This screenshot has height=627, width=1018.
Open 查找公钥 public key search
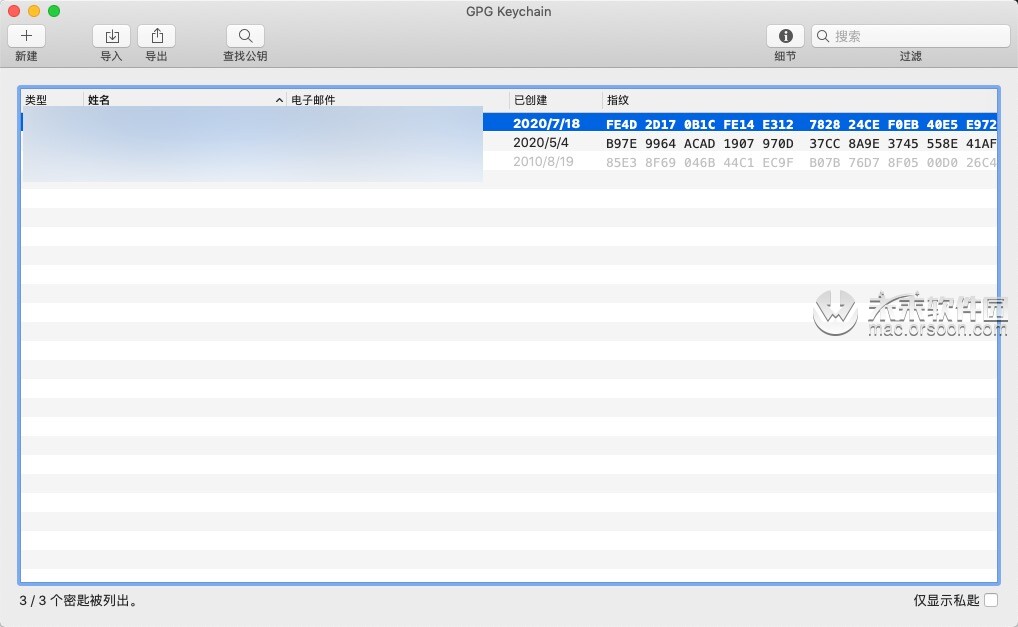coord(245,36)
